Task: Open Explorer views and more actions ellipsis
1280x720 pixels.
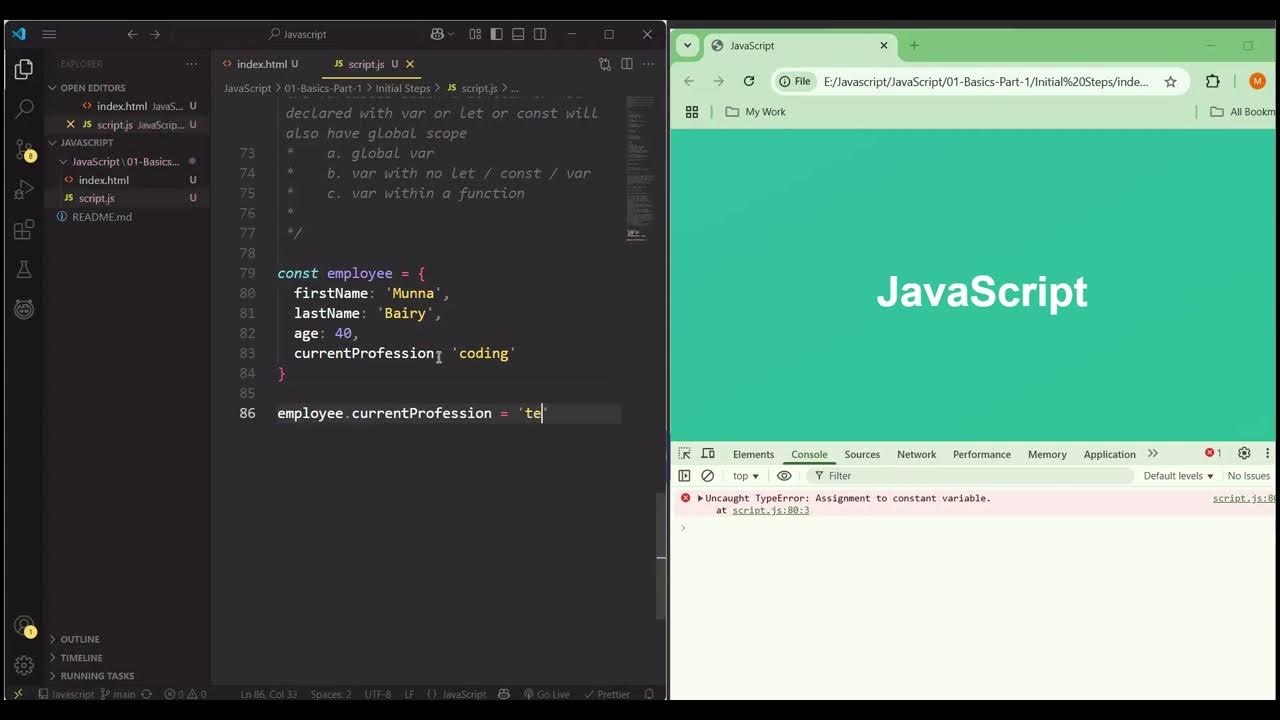Action: point(192,64)
